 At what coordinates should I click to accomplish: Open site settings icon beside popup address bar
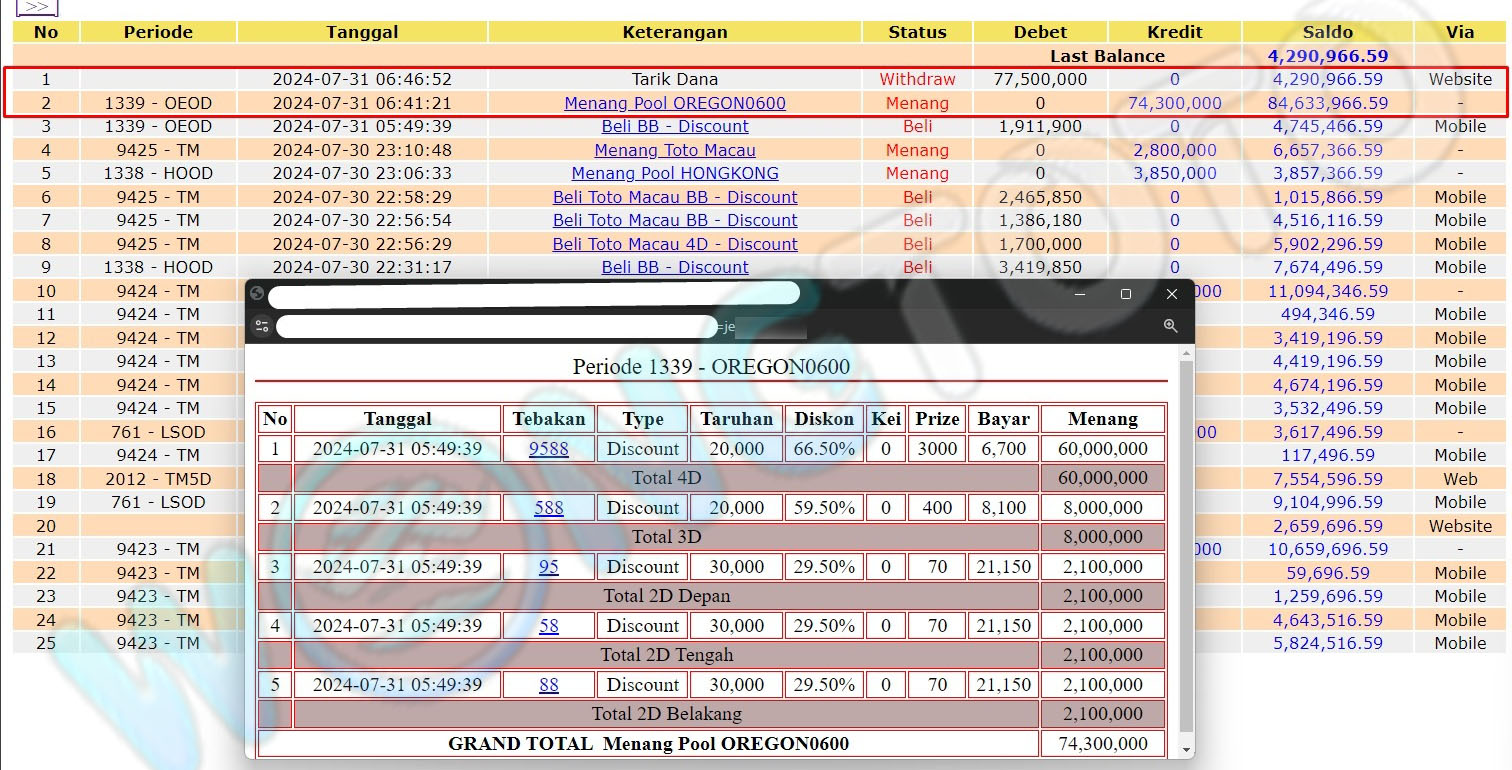coord(261,326)
